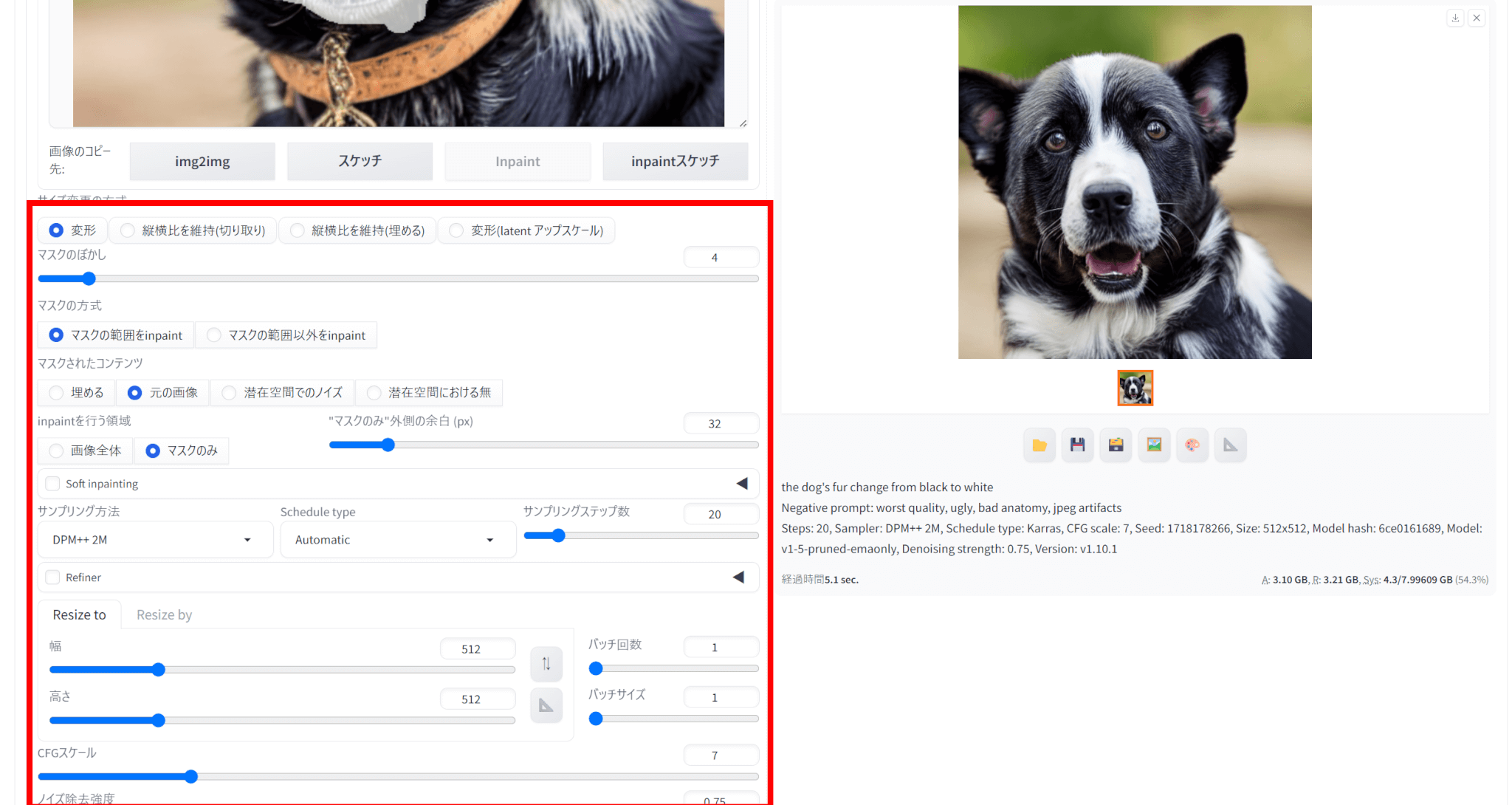Screen dimensions: 1512x805
Task: Choose マスクの範囲をinpaint mask mode
Action: [116, 335]
